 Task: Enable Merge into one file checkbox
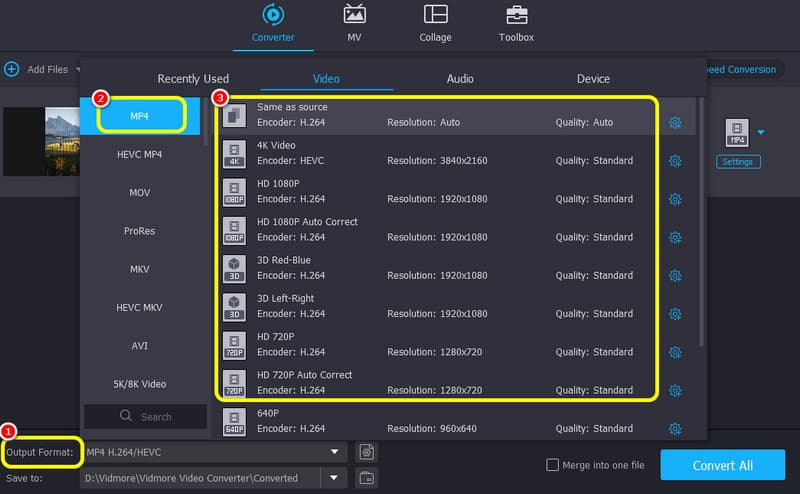(552, 465)
